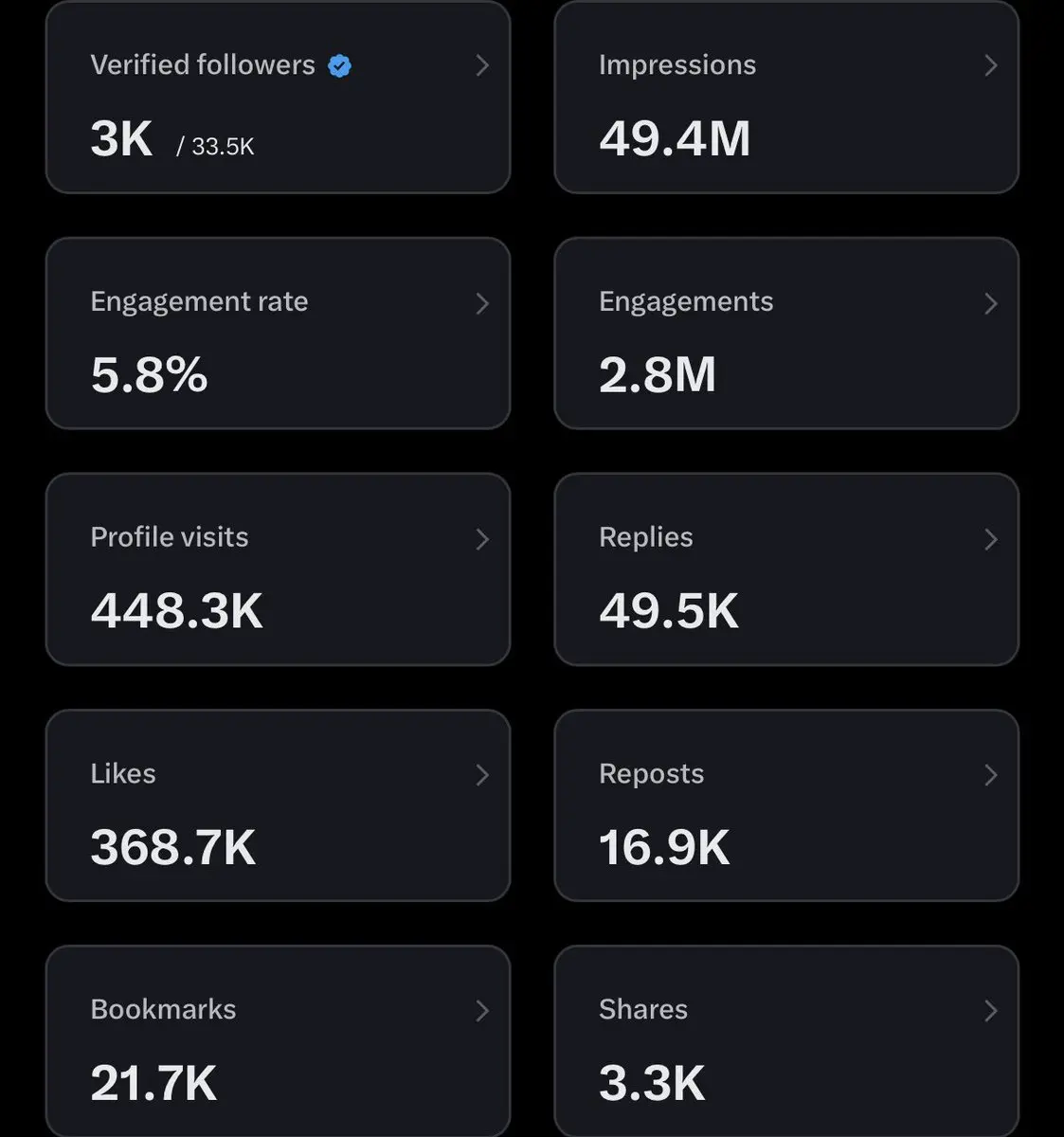Open Impressions details via its chevron

[x=991, y=65]
